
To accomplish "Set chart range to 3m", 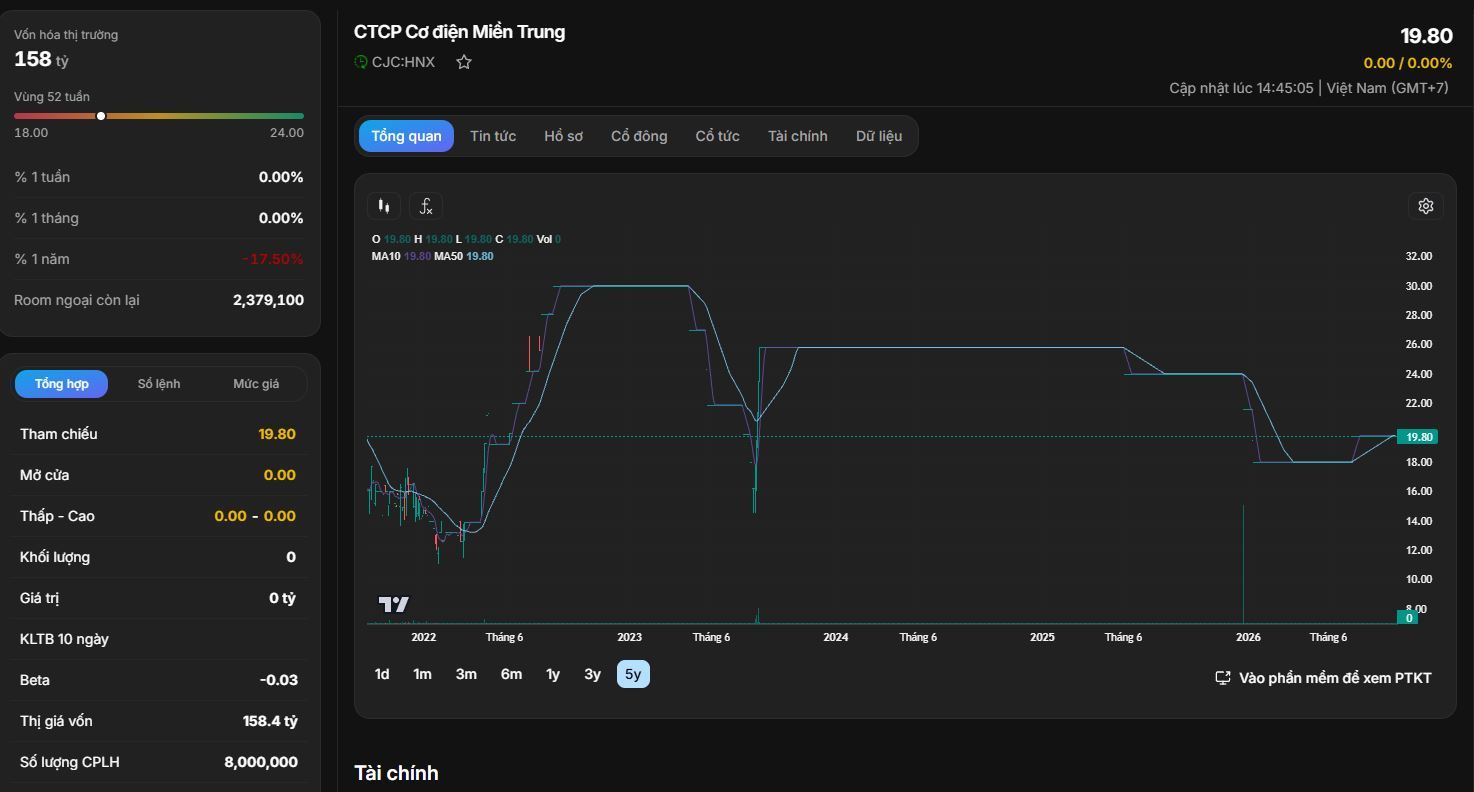I will point(466,674).
